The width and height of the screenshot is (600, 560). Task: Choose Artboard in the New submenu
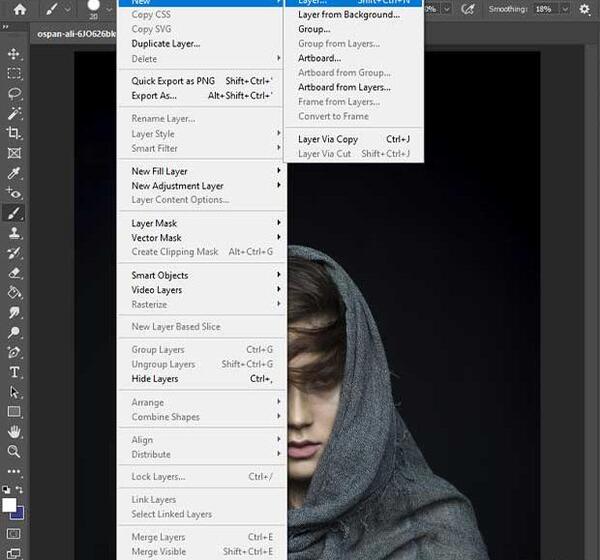(x=354, y=58)
